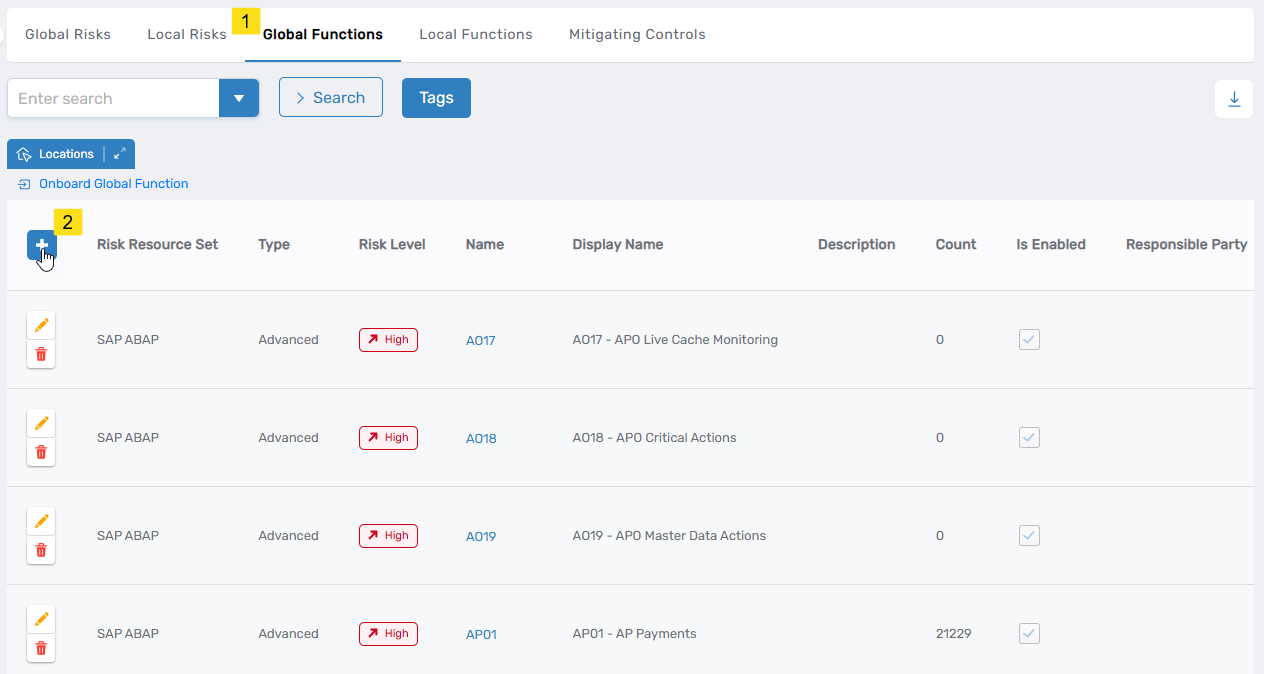The height and width of the screenshot is (674, 1264).
Task: Click the trash icon on the A019 row
Action: click(41, 549)
